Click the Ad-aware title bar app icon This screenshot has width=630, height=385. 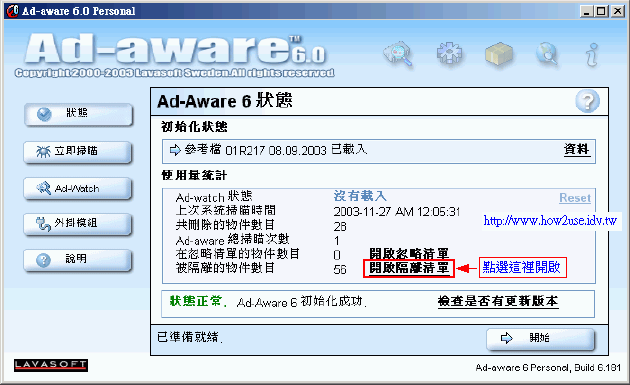tap(12, 11)
